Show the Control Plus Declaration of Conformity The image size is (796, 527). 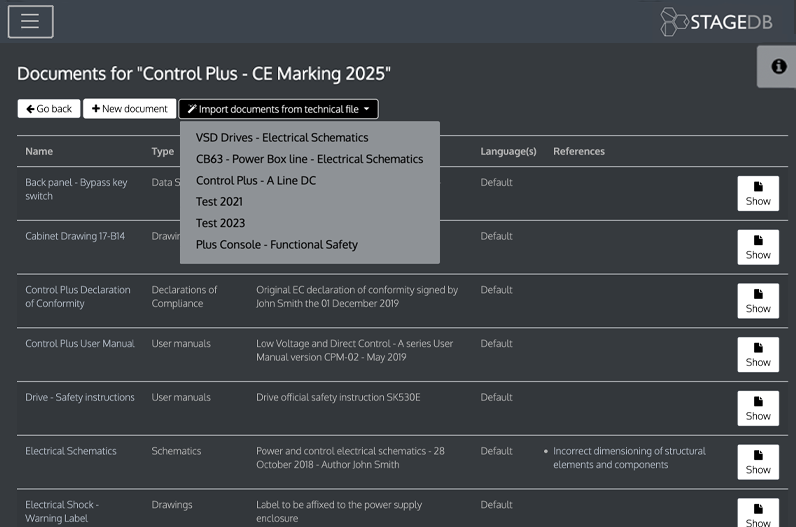pyautogui.click(x=757, y=301)
